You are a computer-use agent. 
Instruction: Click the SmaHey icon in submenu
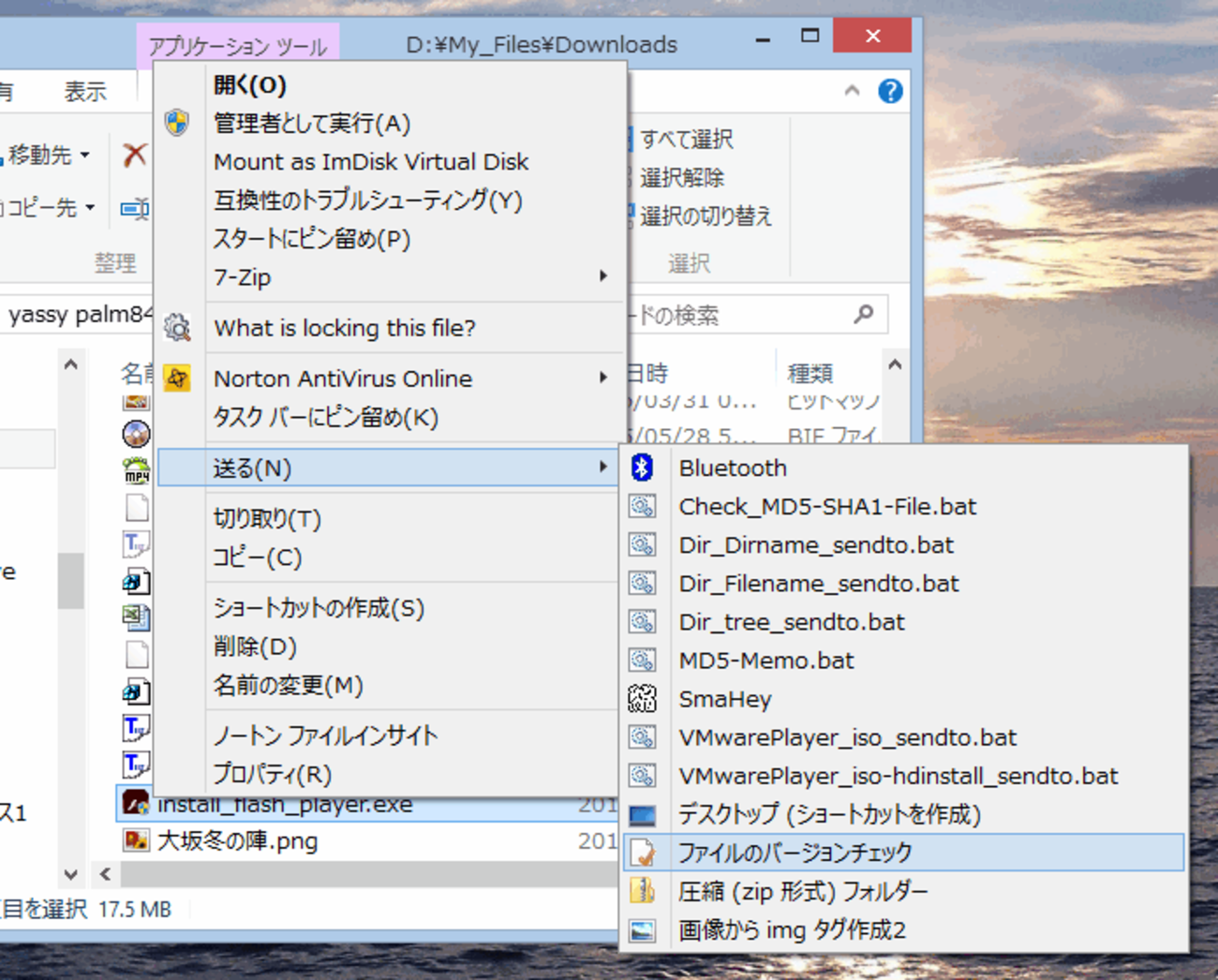pyautogui.click(x=642, y=698)
